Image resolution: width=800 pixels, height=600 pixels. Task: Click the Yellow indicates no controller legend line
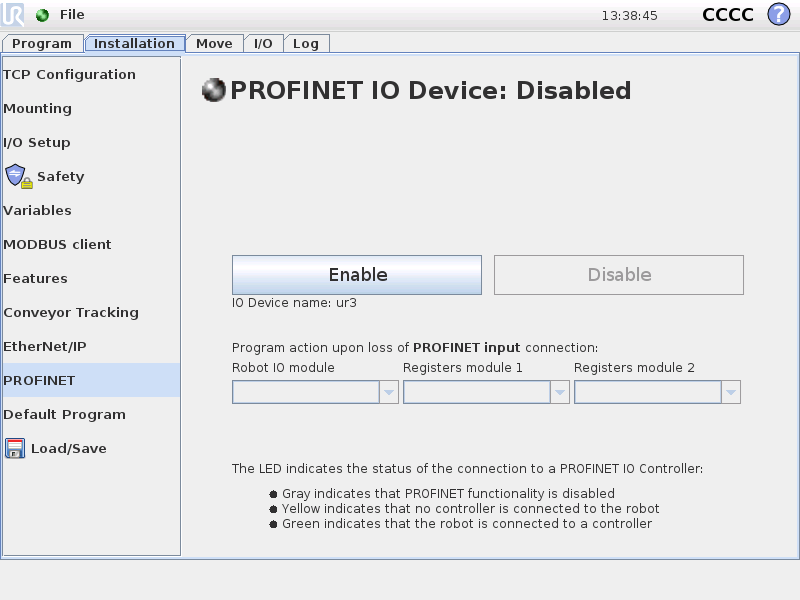pyautogui.click(x=470, y=509)
